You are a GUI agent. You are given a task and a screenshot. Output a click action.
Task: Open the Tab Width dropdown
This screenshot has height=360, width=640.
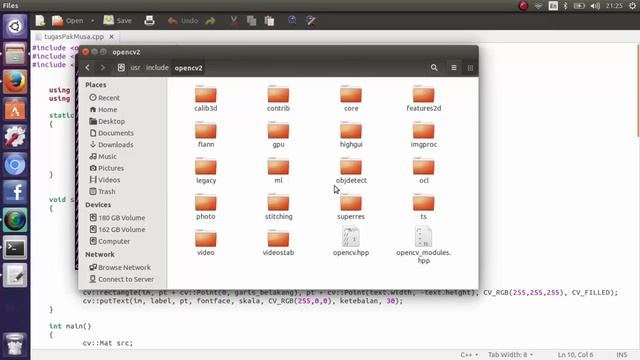pos(510,355)
